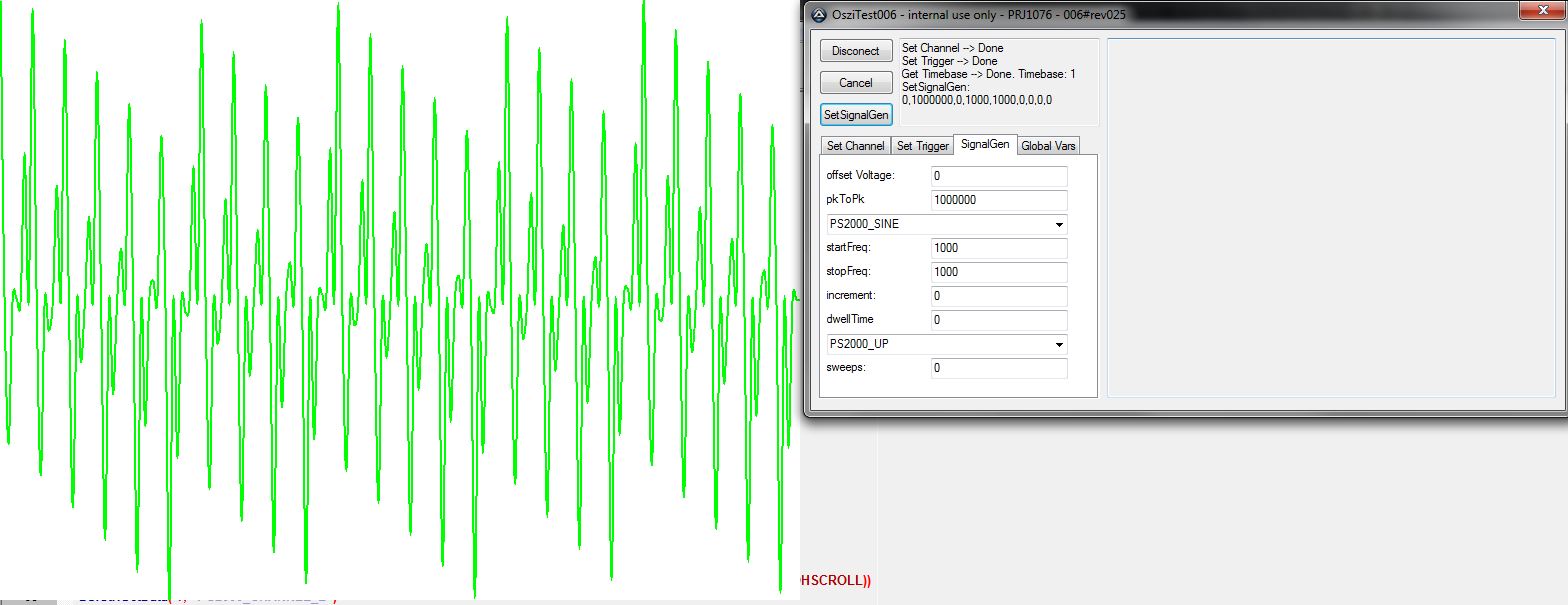
Task: Select the stopFreq text box
Action: point(998,272)
